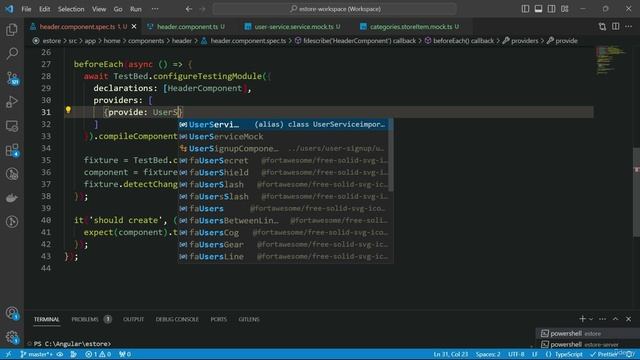This screenshot has width=640, height=360.
Task: Select faUserShield suggestion
Action: [284, 172]
